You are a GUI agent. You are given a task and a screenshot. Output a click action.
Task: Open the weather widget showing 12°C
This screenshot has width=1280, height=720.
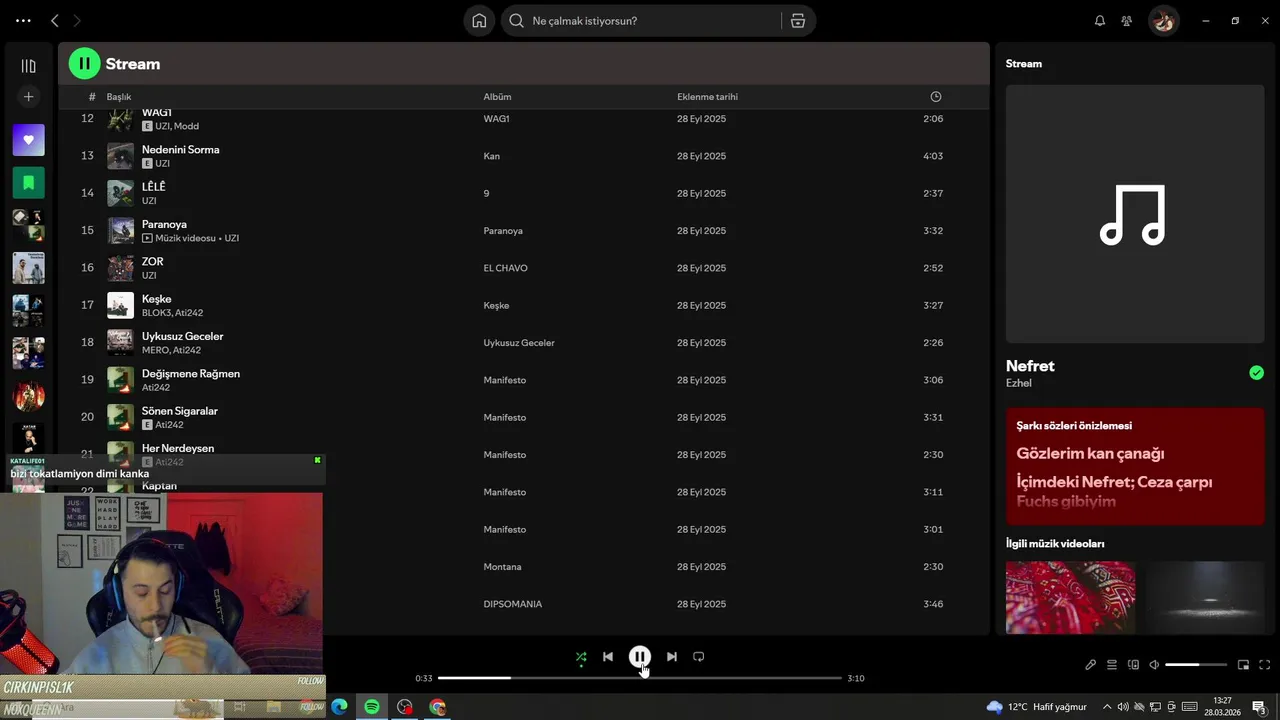1037,707
